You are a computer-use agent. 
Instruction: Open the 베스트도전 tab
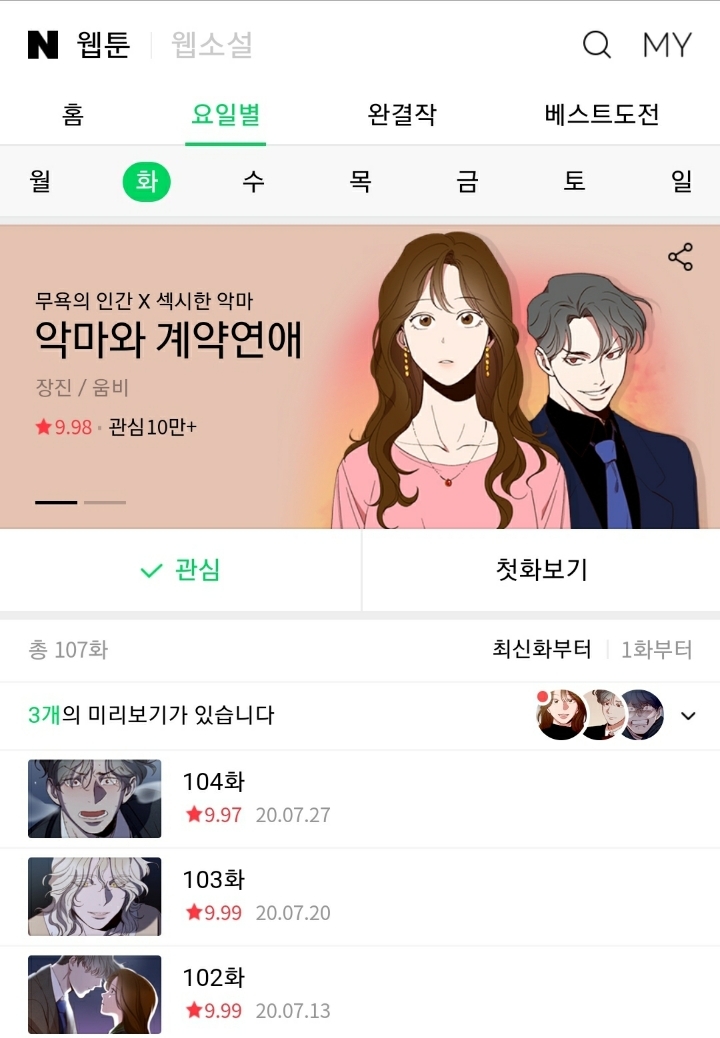tap(602, 114)
